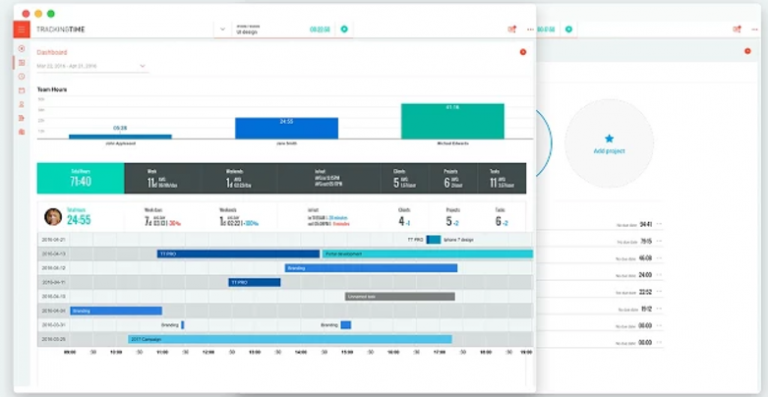
Task: Expand the chevron beside the UI design task
Action: tap(223, 29)
